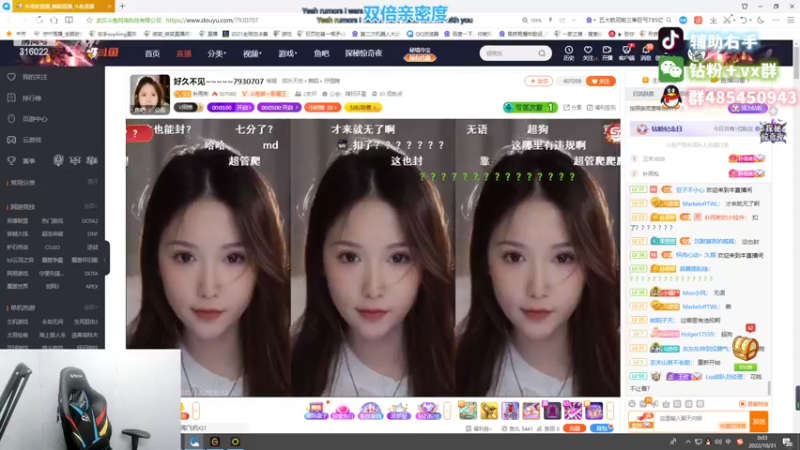Open 英雄联盟 in sidebar game list
Screen dimensions: 800x450
pos(17,221)
